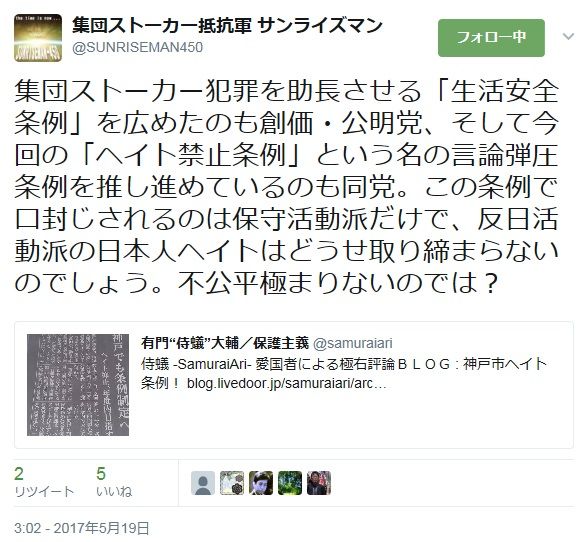This screenshot has width=581, height=542.
Task: Click the timestamp 3:02 - 2017年5月19日
Action: pos(82,528)
